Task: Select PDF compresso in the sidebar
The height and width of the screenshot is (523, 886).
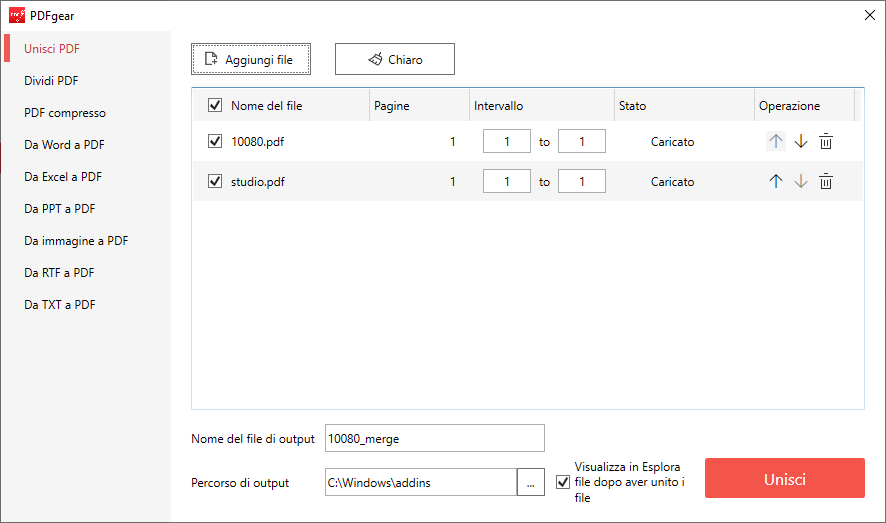Action: tap(65, 113)
